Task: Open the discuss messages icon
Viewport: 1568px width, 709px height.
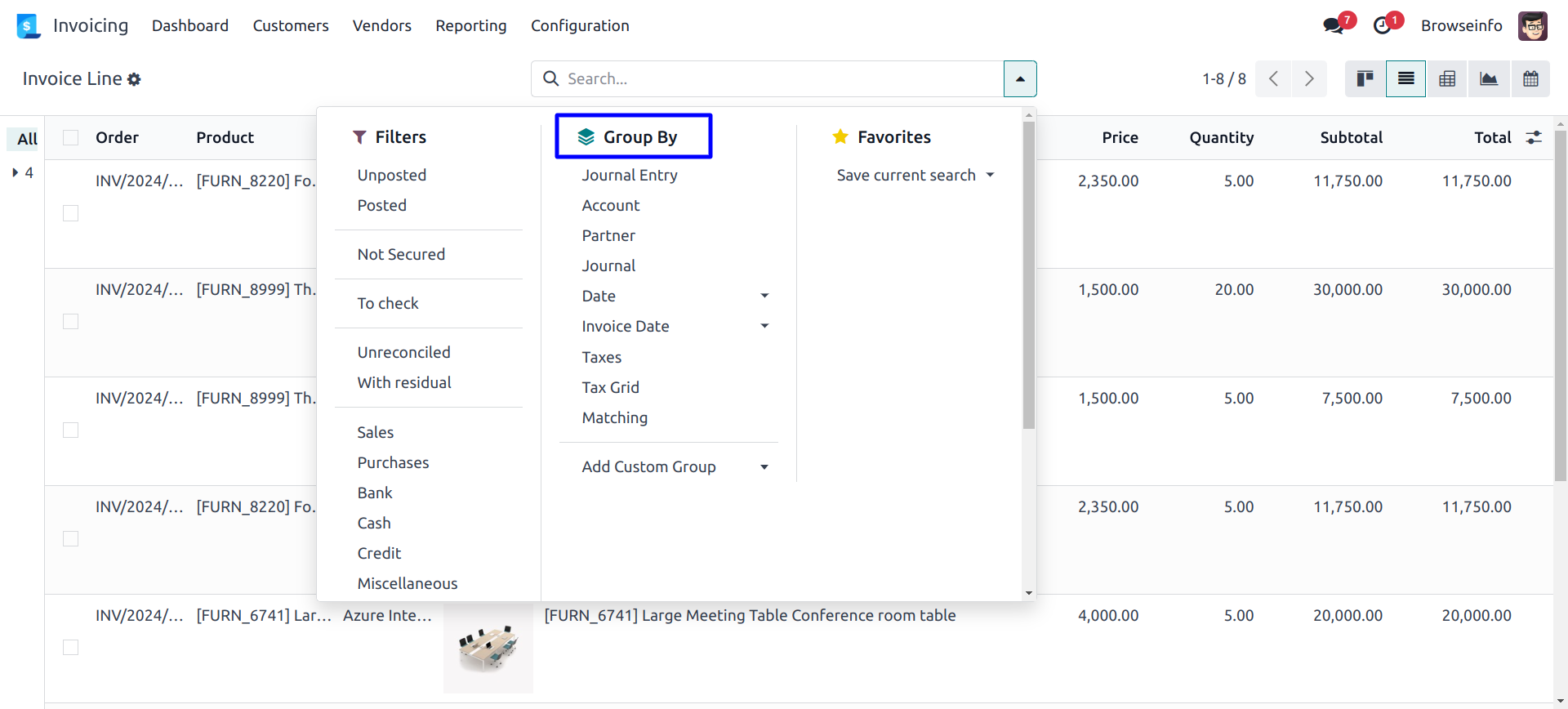Action: [x=1334, y=25]
